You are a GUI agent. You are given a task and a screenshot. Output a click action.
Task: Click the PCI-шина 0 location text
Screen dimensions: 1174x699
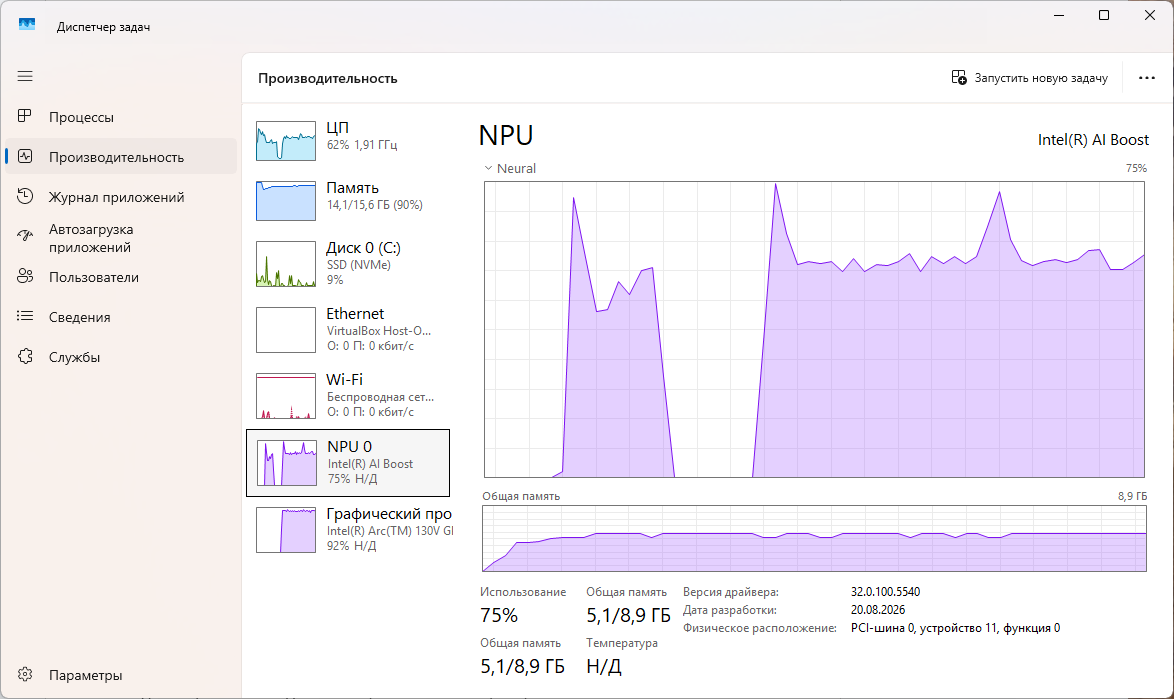(x=955, y=628)
